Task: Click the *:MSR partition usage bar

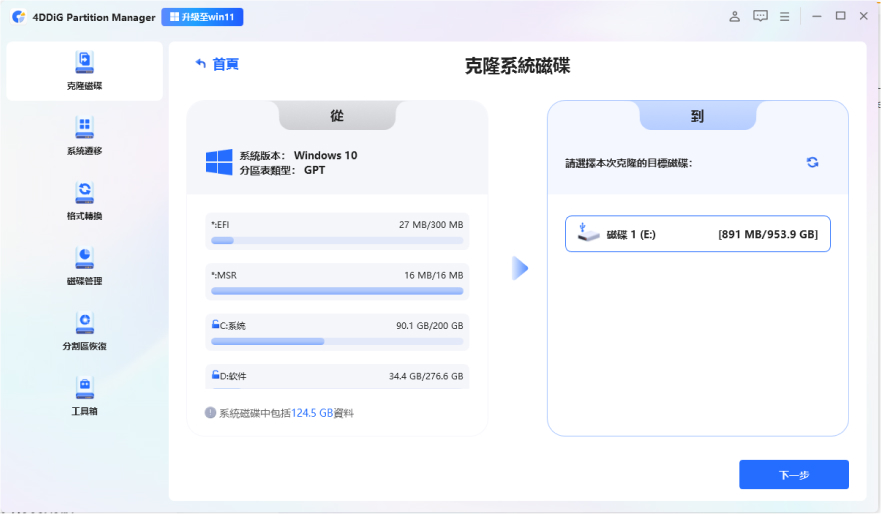Action: pos(337,291)
